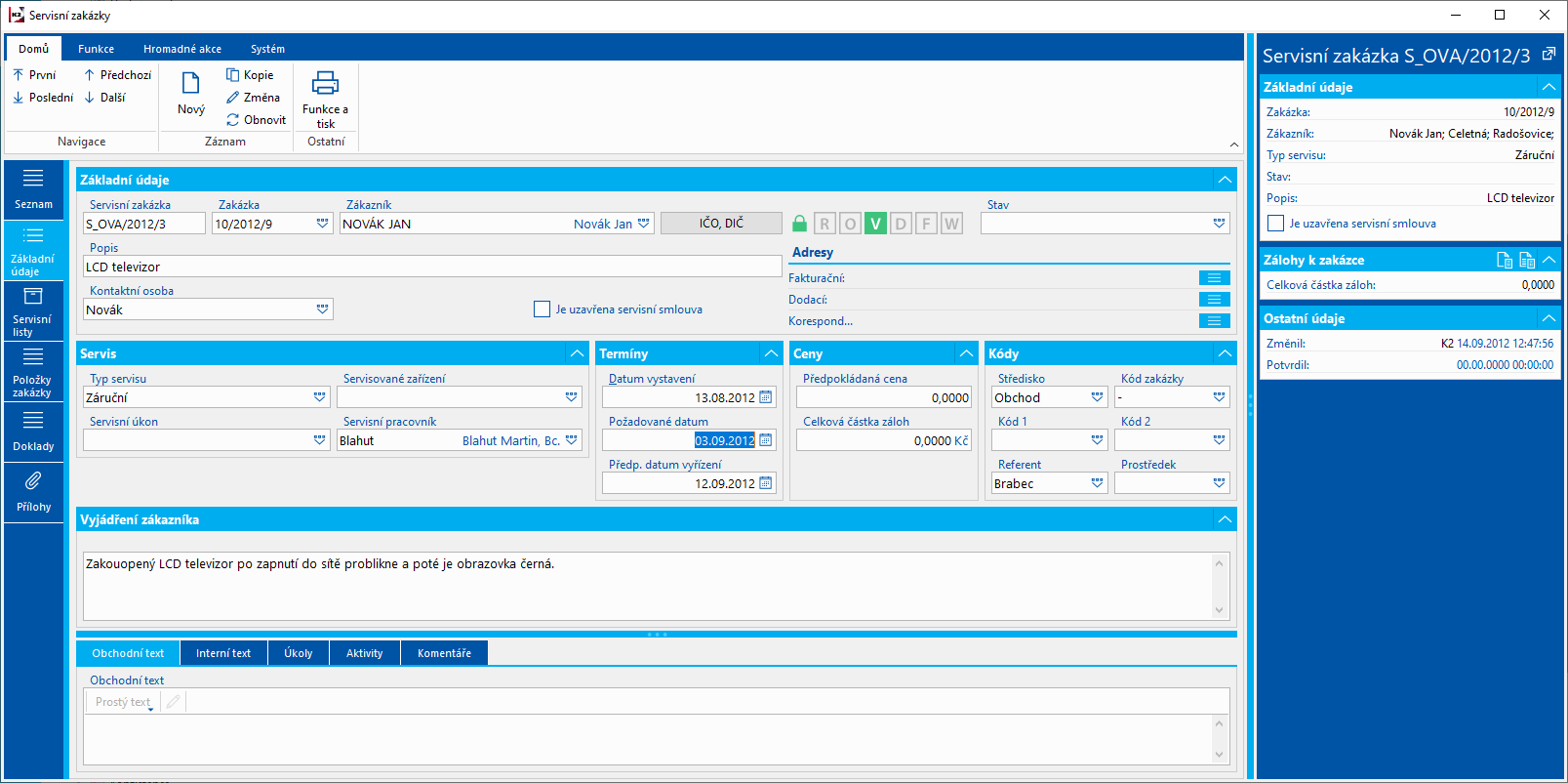Open calendar for Předp. datum vyřízení
Viewport: 1568px width, 783px height.
(766, 483)
